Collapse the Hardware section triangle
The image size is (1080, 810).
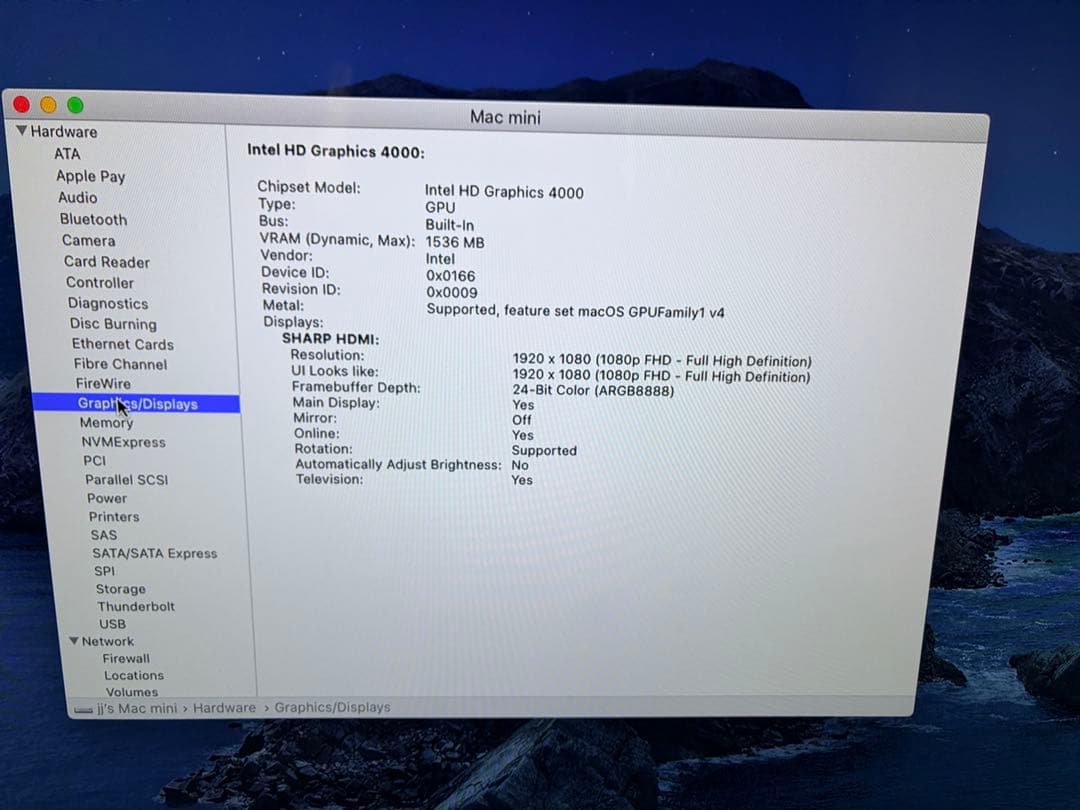coord(20,131)
